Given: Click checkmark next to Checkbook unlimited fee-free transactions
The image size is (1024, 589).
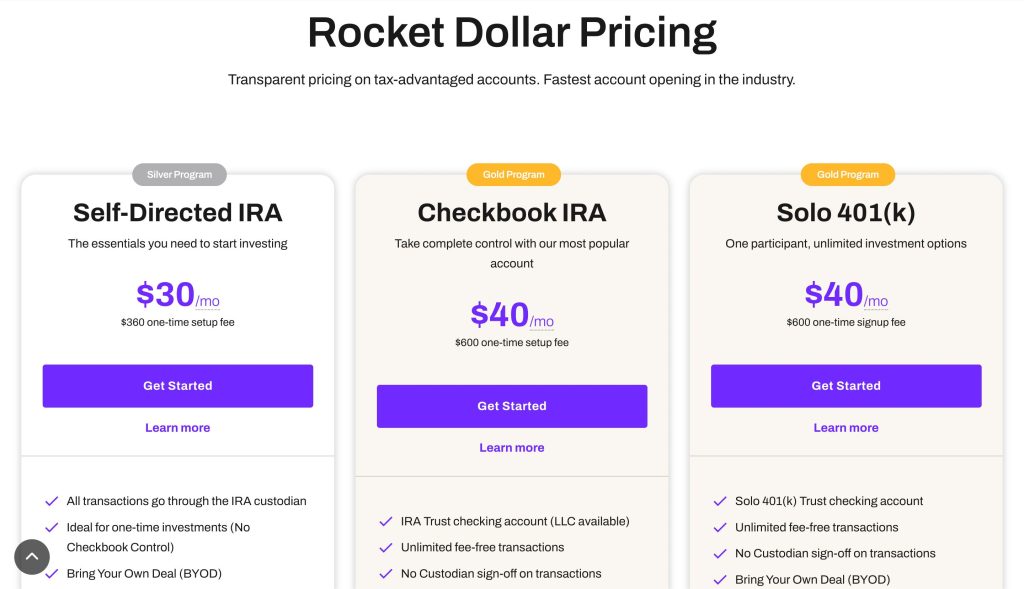Looking at the screenshot, I should click(386, 547).
